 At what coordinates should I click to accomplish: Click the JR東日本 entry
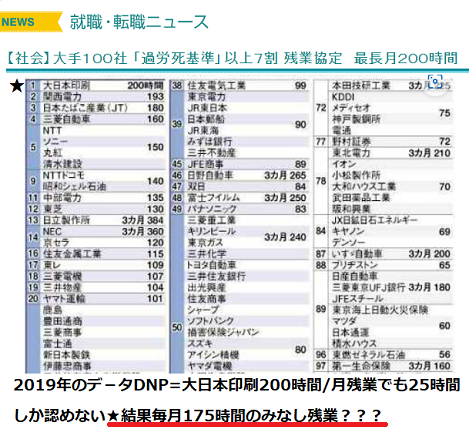(207, 108)
